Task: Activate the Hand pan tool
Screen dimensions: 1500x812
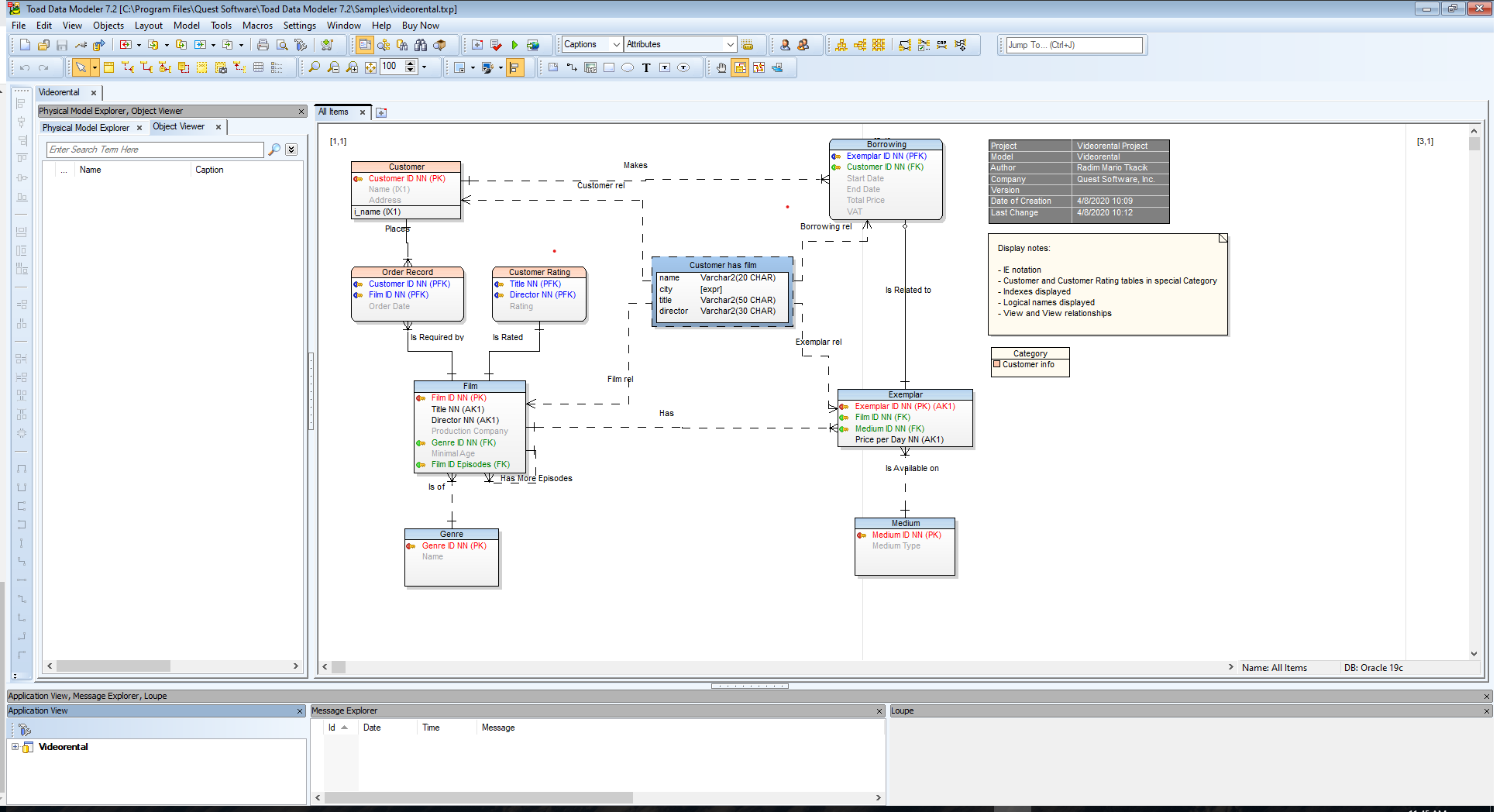Action: click(x=721, y=67)
